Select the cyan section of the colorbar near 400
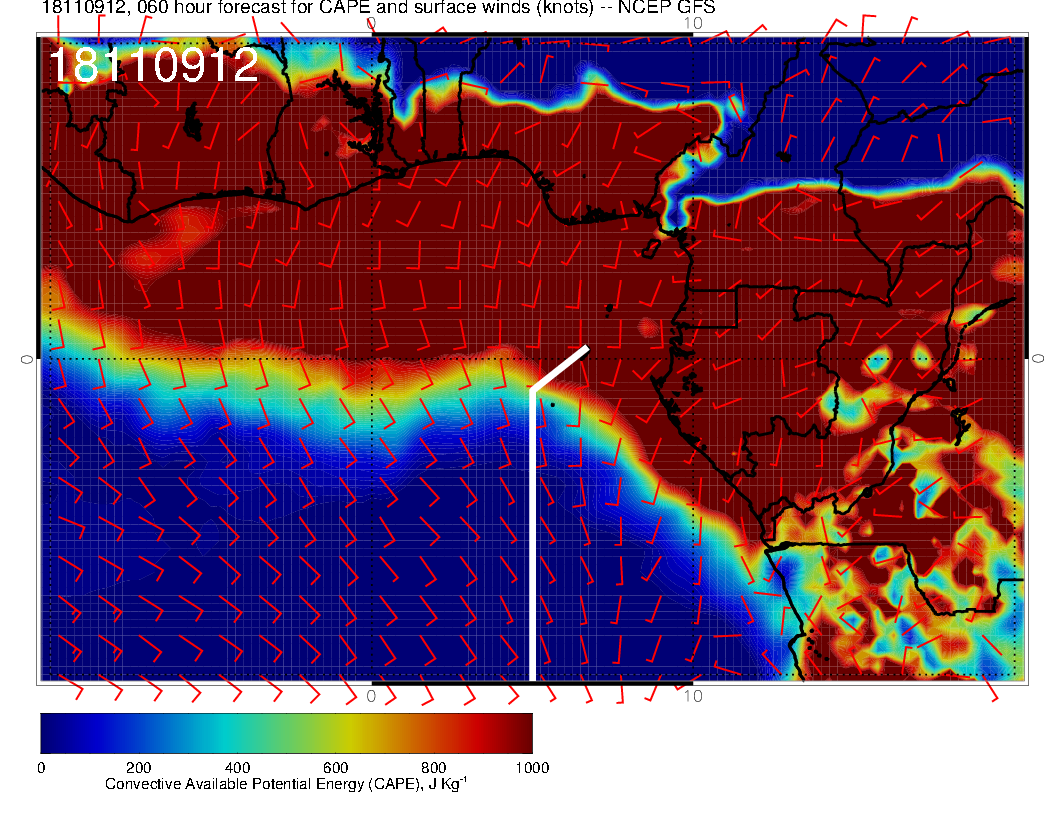Screen dimensions: 1056x816 tap(237, 732)
